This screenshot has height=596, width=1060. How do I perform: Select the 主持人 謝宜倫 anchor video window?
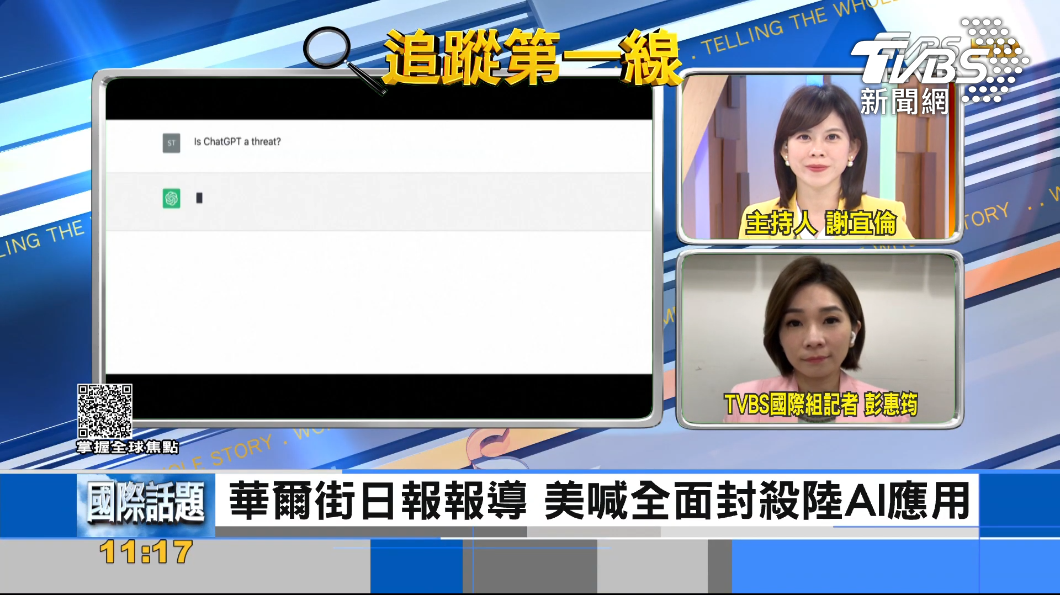(x=820, y=156)
